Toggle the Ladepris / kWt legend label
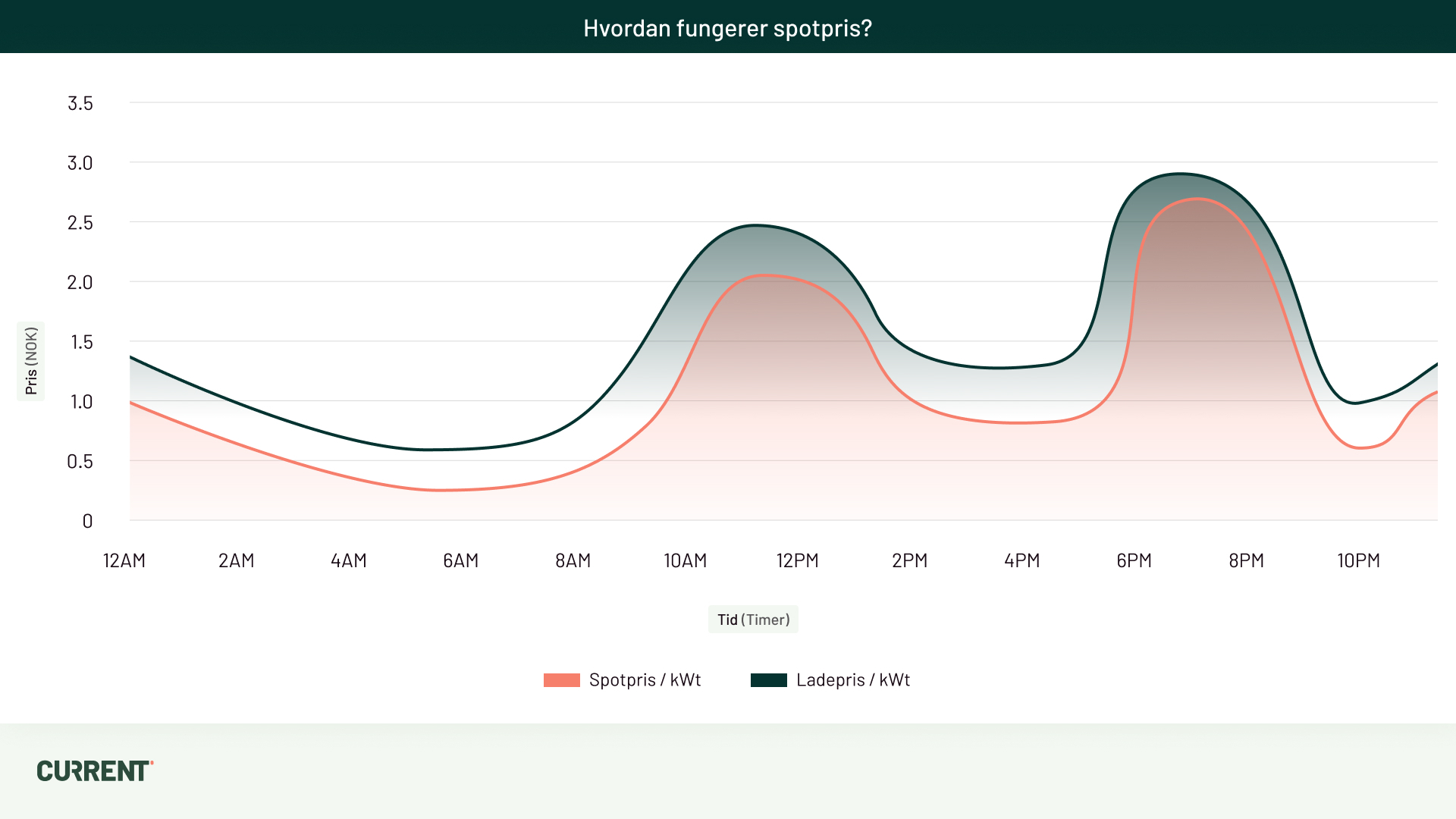 (852, 680)
